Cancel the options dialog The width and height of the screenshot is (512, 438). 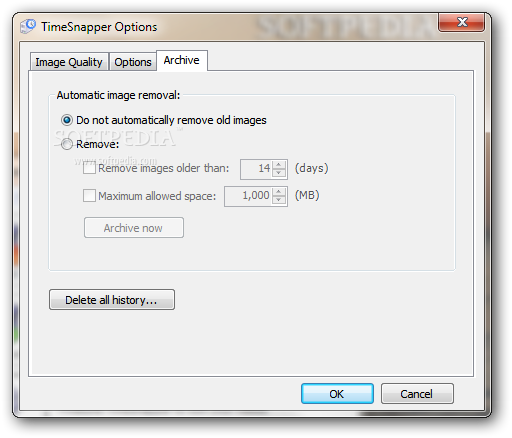tap(417, 394)
